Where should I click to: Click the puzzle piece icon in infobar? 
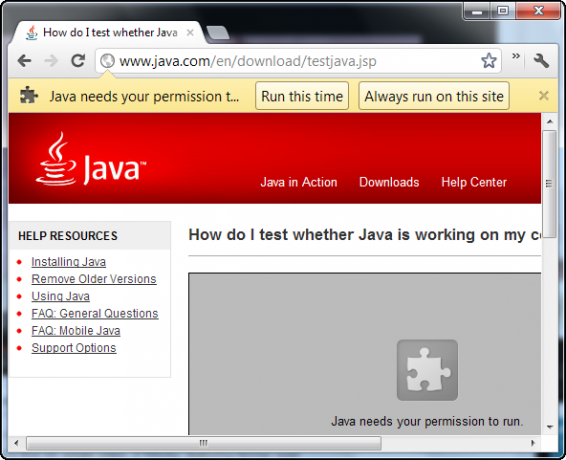click(x=29, y=96)
